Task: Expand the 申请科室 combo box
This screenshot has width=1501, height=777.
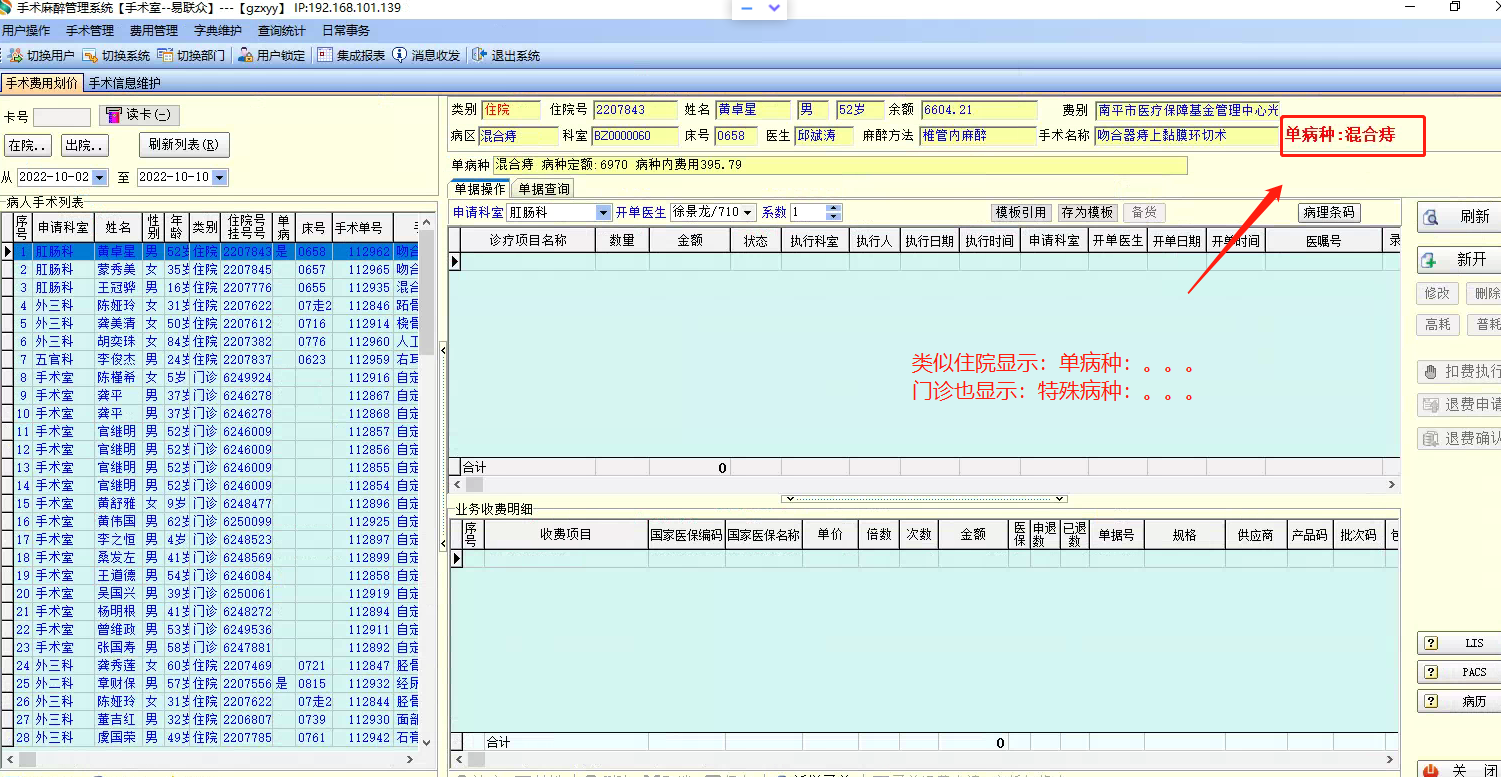Action: click(x=603, y=212)
